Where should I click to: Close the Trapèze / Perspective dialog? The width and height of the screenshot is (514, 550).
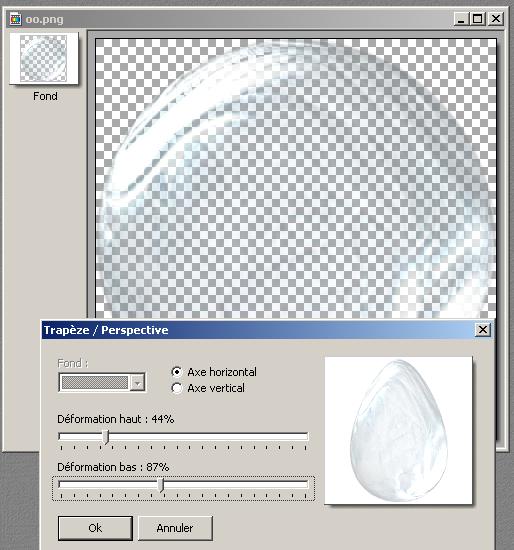tap(483, 329)
